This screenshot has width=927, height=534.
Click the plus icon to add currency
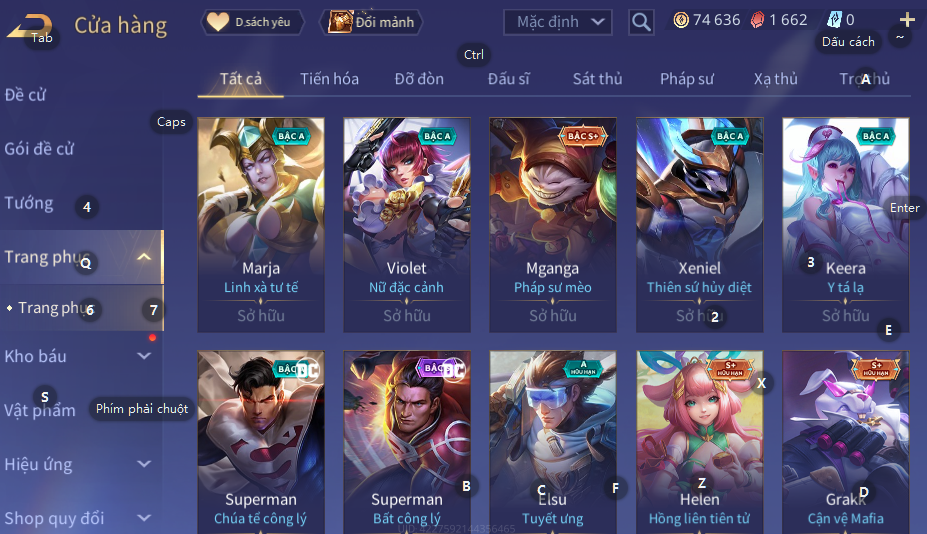tap(907, 20)
